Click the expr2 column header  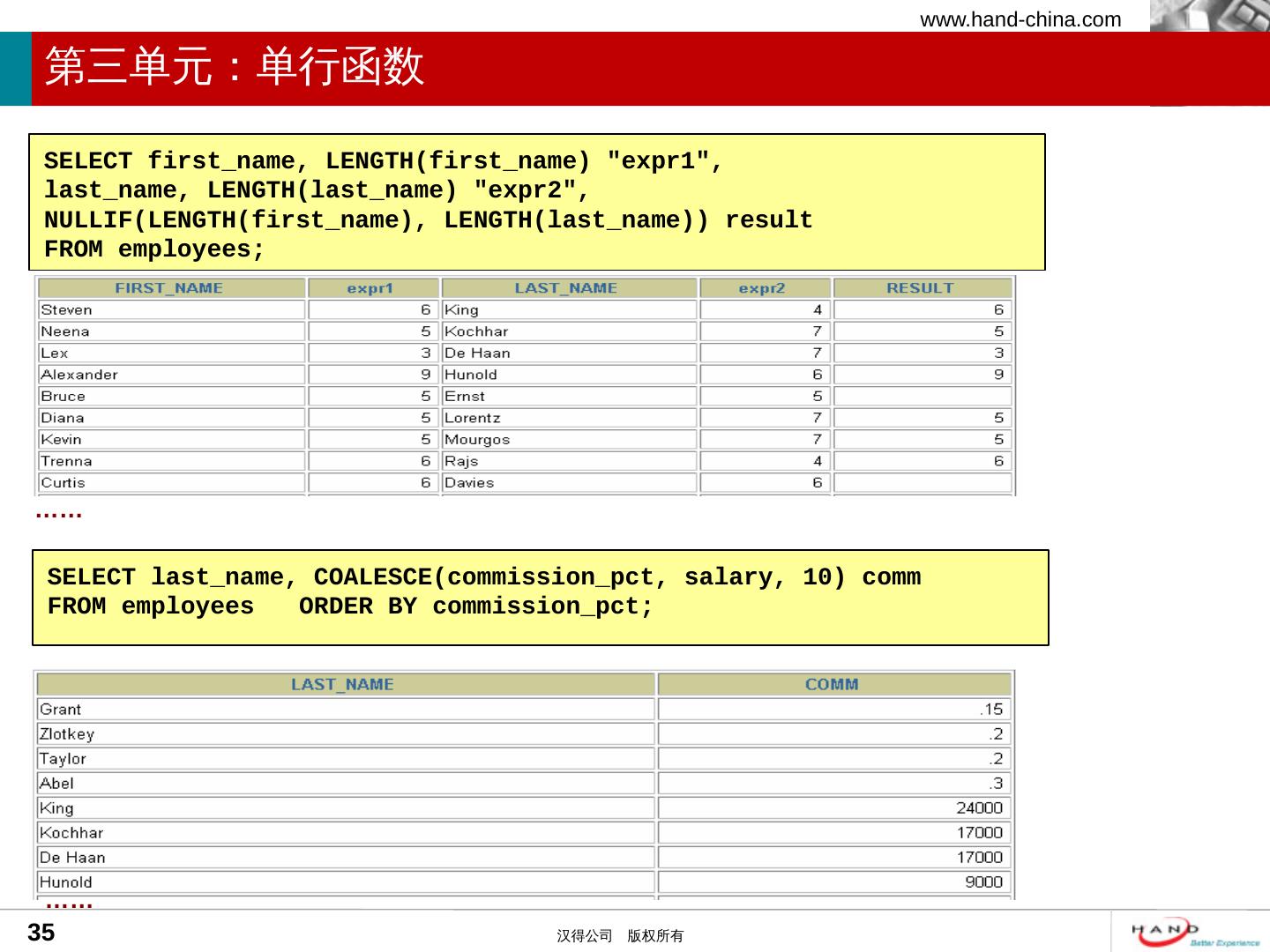pyautogui.click(x=762, y=288)
